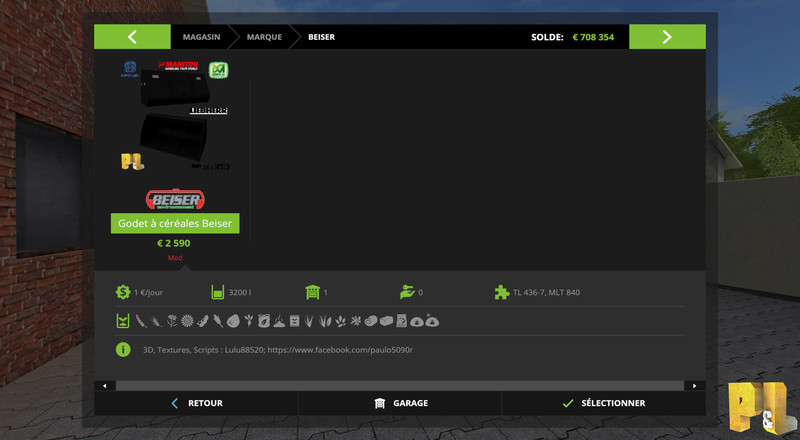800x440 pixels.
Task: Click the green info circle icon
Action: point(123,350)
